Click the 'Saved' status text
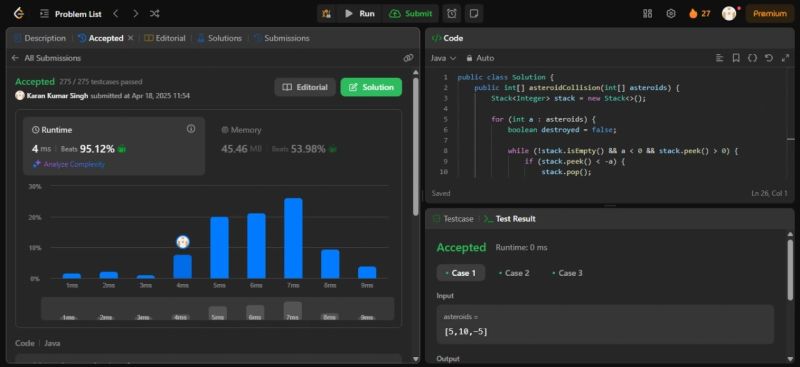 click(x=441, y=193)
